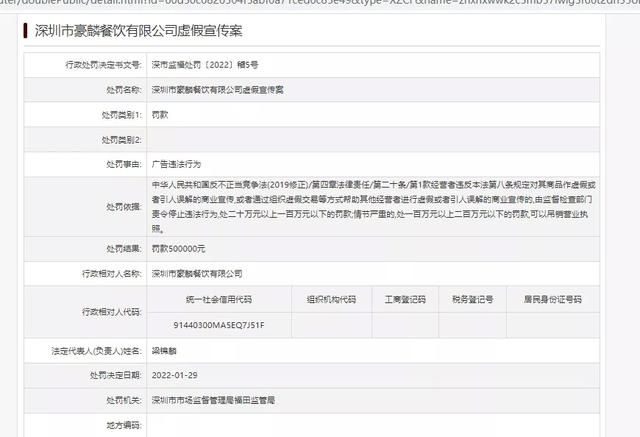The width and height of the screenshot is (640, 437).
Task: Click the 税务登记号 column header
Action: (x=472, y=299)
